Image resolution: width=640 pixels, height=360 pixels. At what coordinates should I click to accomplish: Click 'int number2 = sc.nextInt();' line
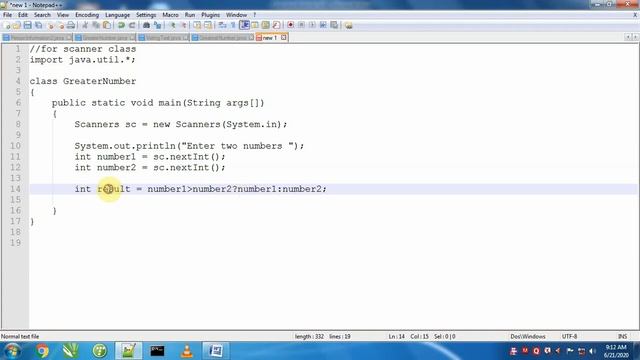tap(150, 168)
